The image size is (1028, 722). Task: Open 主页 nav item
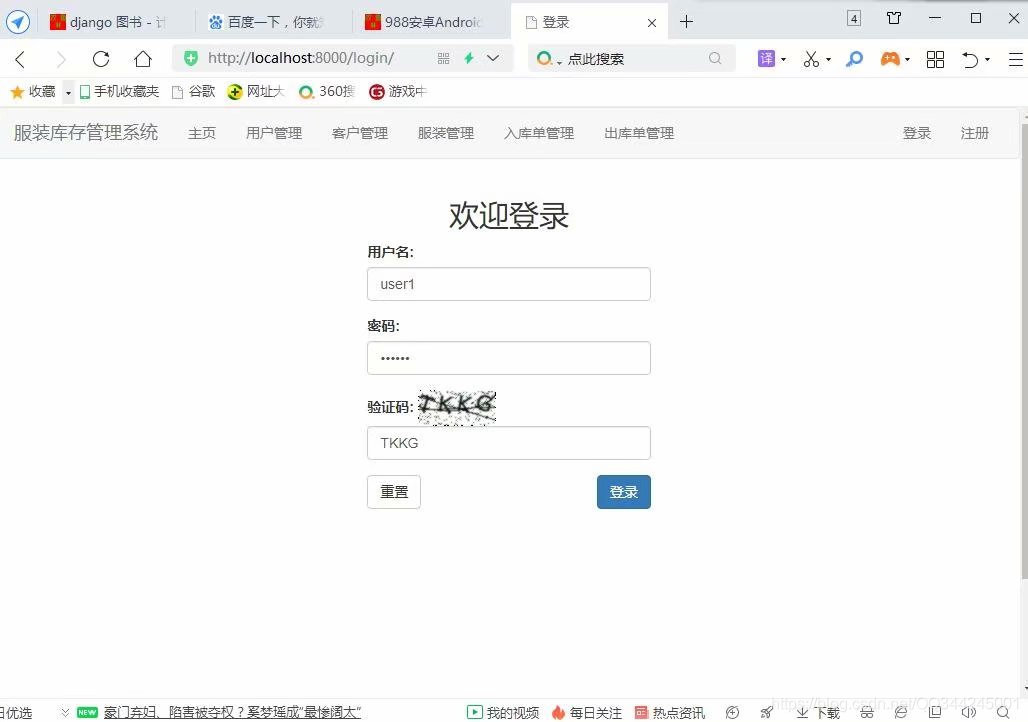point(202,133)
